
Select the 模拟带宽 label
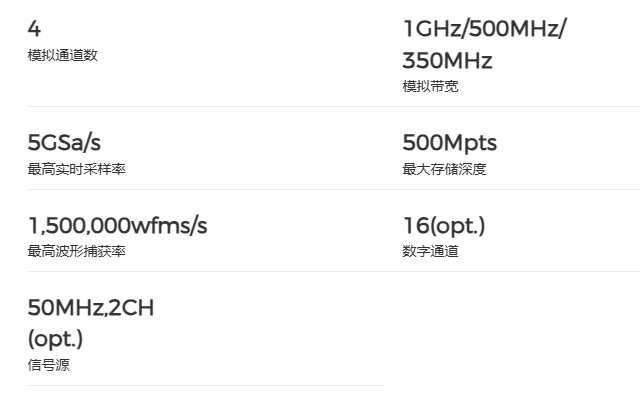pyautogui.click(x=431, y=87)
